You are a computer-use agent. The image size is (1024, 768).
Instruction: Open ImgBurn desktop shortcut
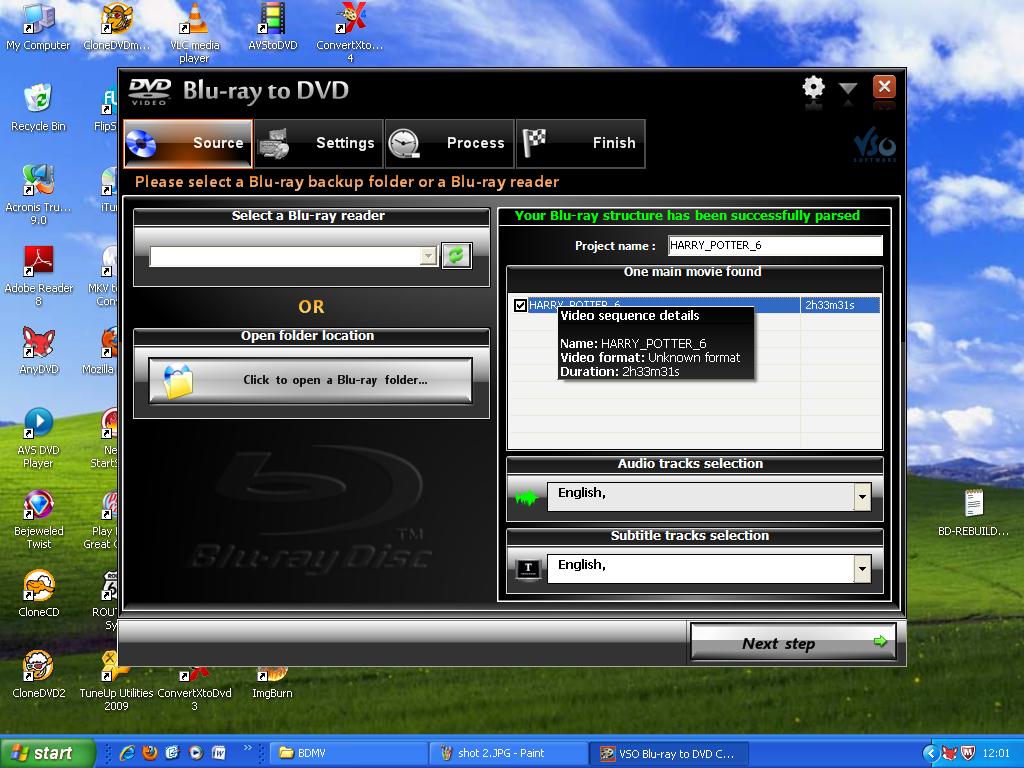[x=272, y=680]
